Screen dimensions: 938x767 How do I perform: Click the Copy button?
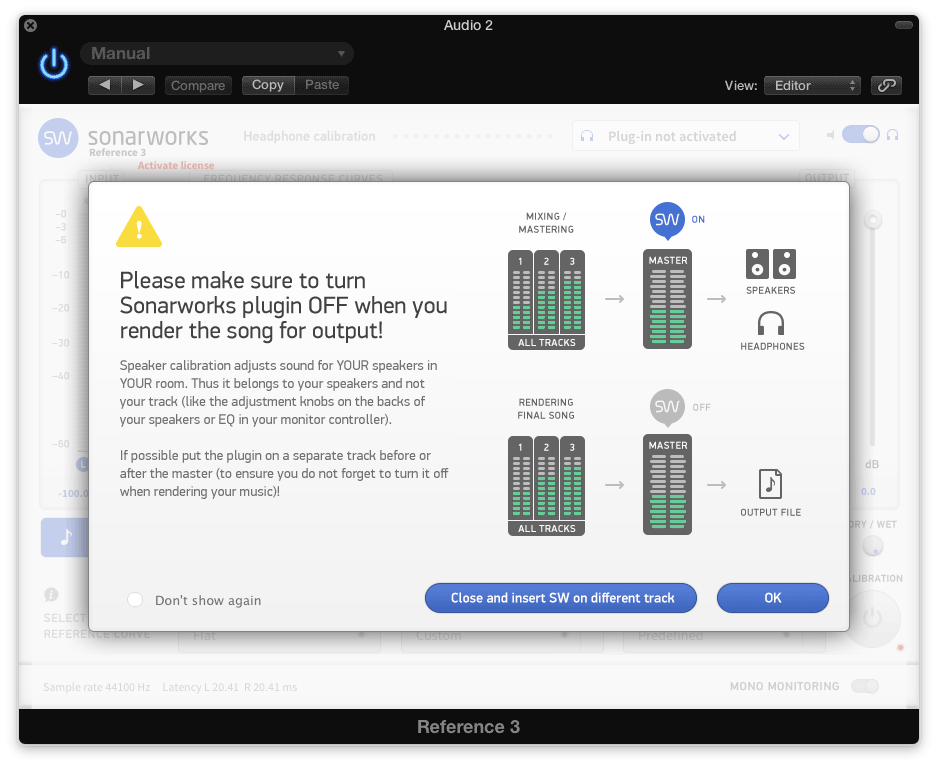click(268, 85)
